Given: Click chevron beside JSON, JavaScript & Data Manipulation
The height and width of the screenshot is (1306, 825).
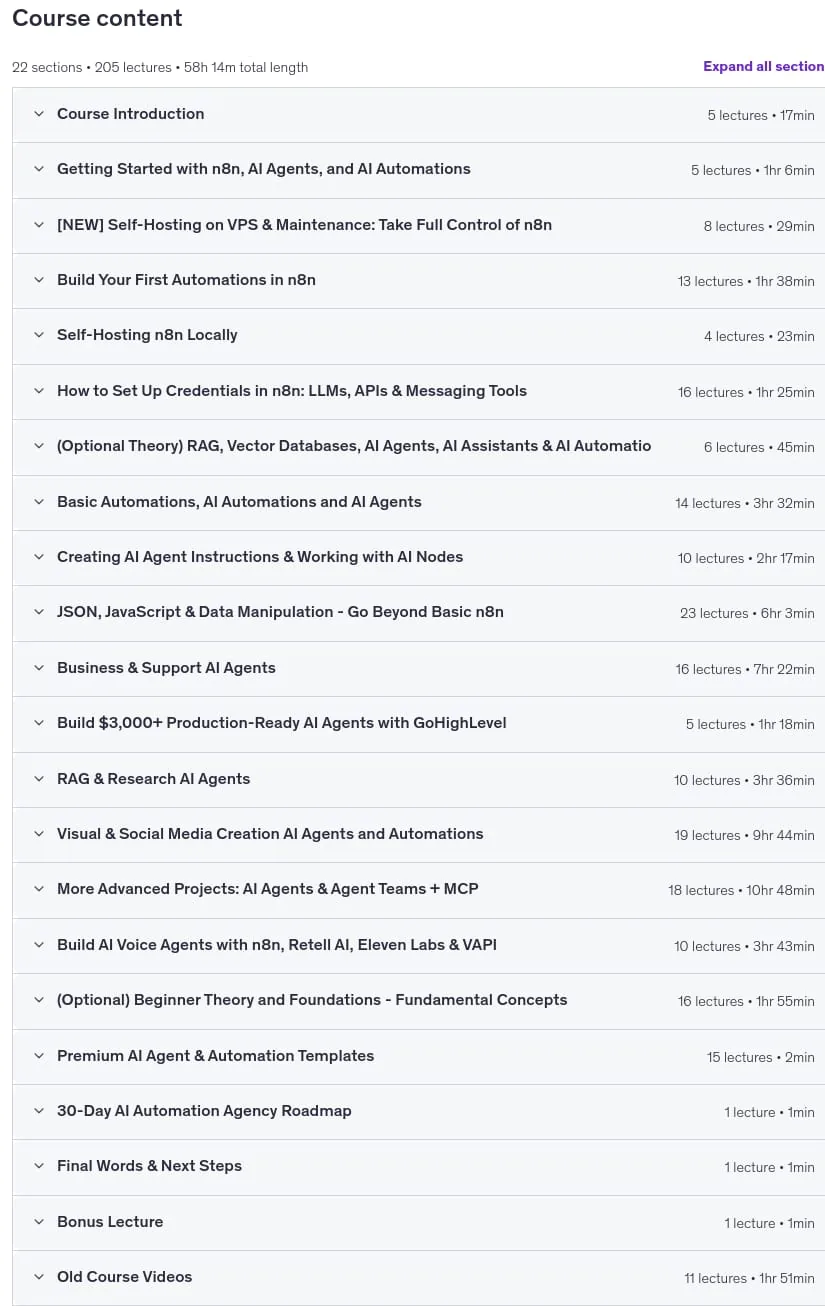Looking at the screenshot, I should click(x=39, y=612).
